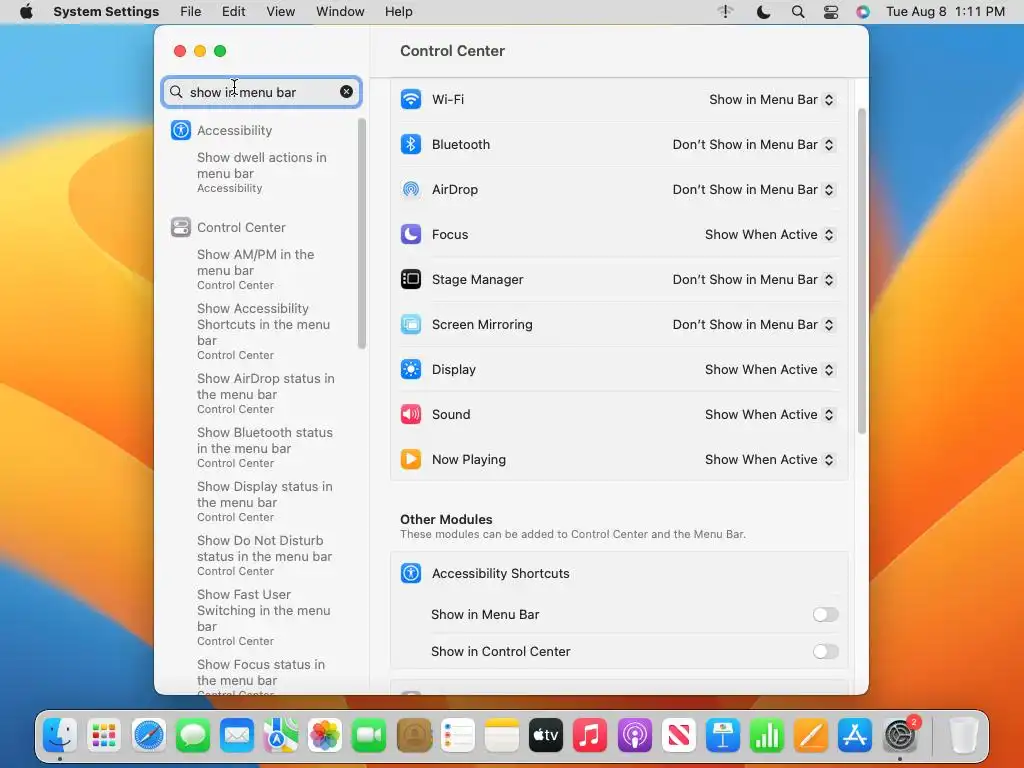This screenshot has height=768, width=1024.
Task: Open the Help menu
Action: 398,12
